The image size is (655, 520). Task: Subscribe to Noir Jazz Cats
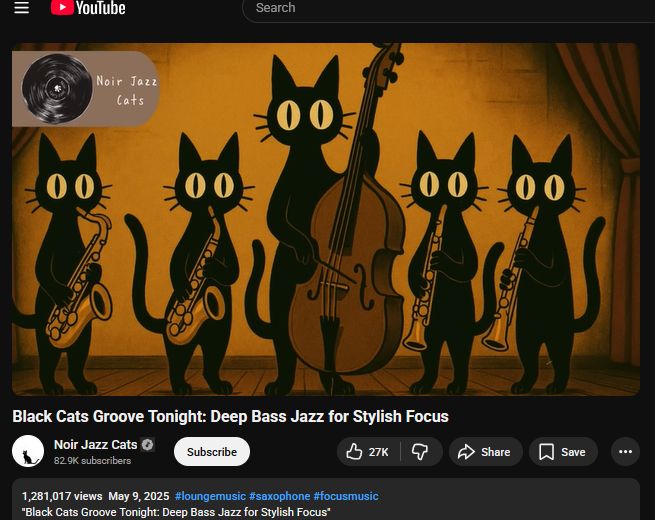tap(212, 452)
